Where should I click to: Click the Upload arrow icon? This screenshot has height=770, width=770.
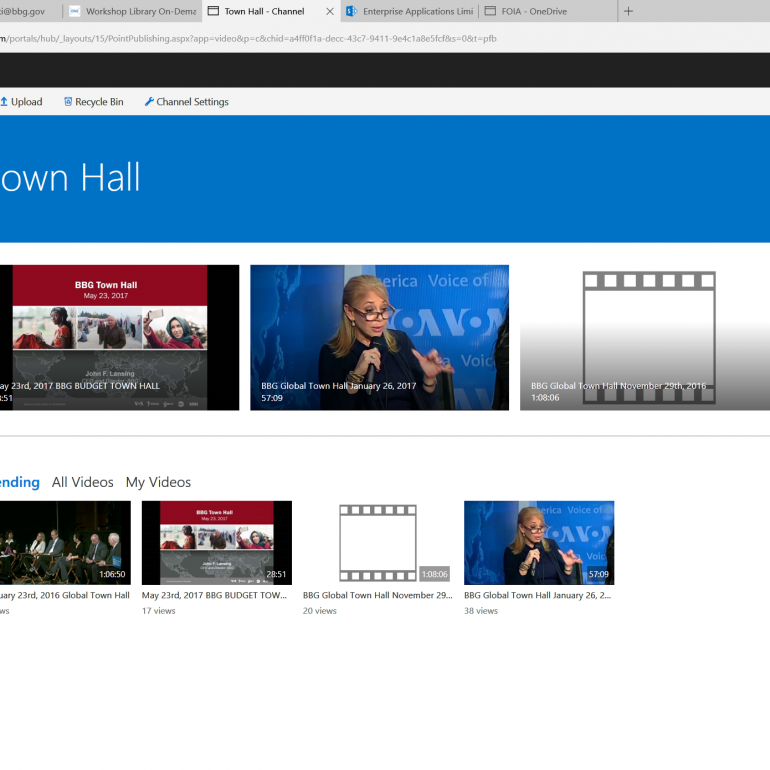(x=4, y=102)
